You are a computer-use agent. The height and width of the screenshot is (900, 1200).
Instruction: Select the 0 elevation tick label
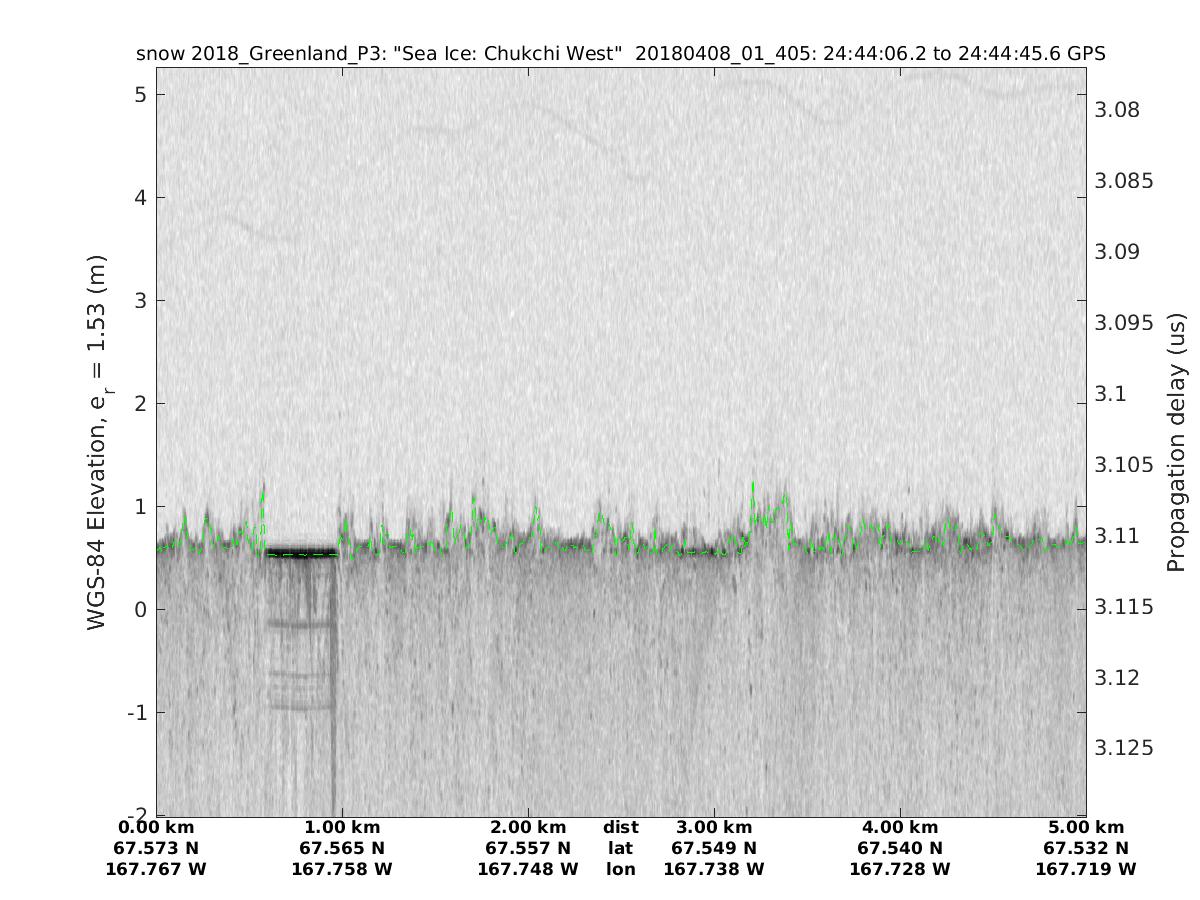pyautogui.click(x=138, y=610)
